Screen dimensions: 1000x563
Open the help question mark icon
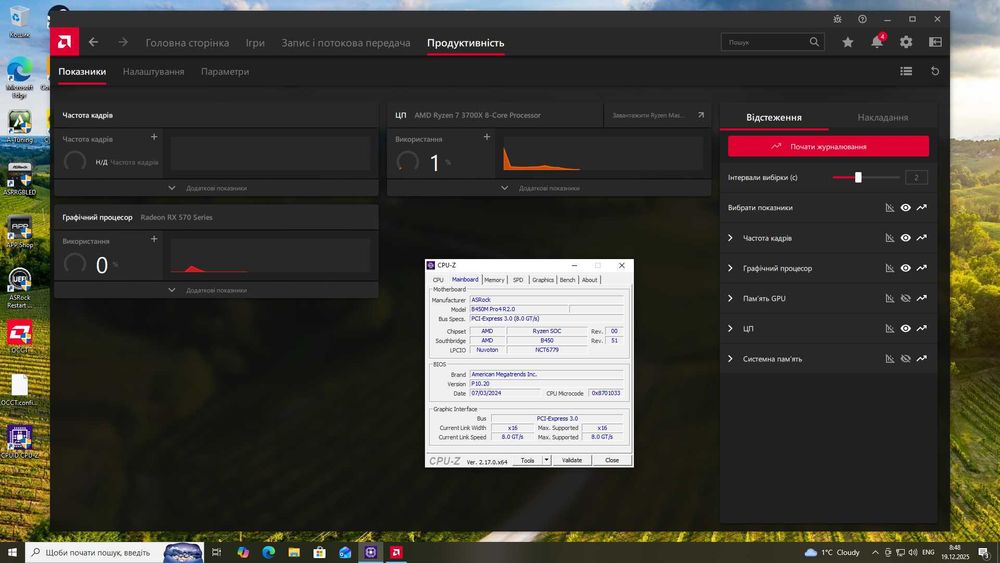pyautogui.click(x=862, y=19)
